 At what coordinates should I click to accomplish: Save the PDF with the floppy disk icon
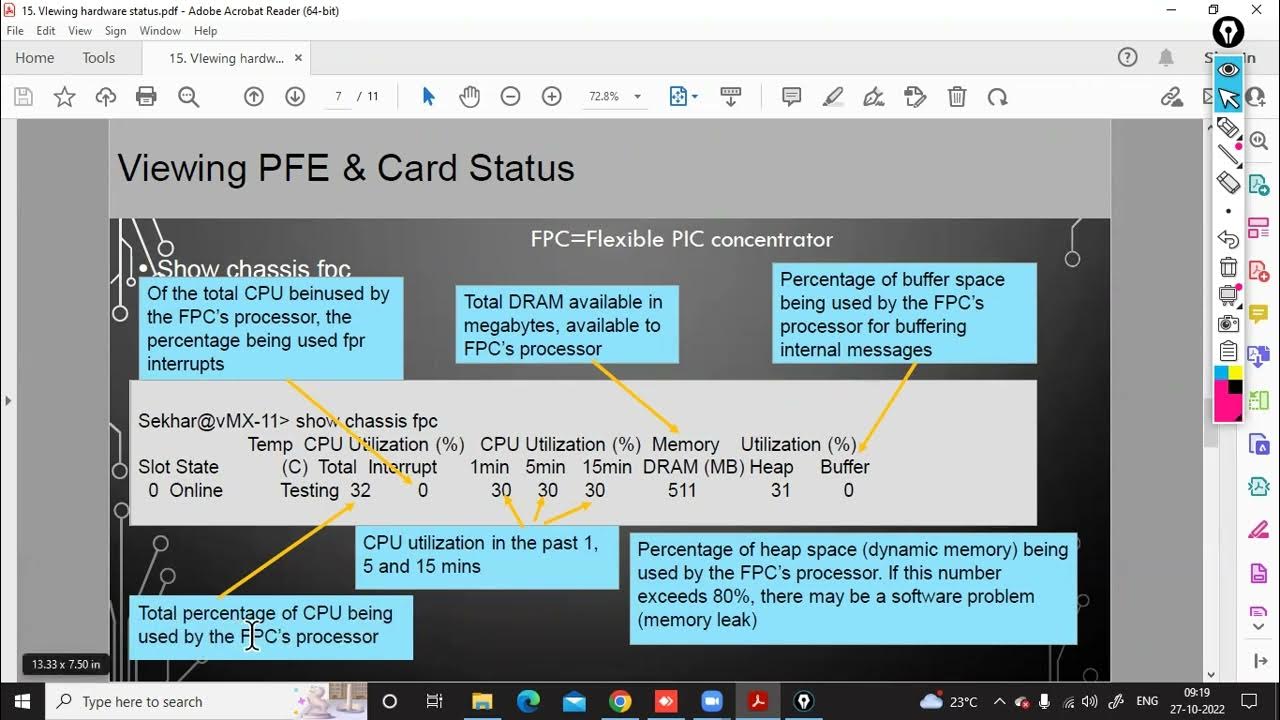click(x=24, y=97)
